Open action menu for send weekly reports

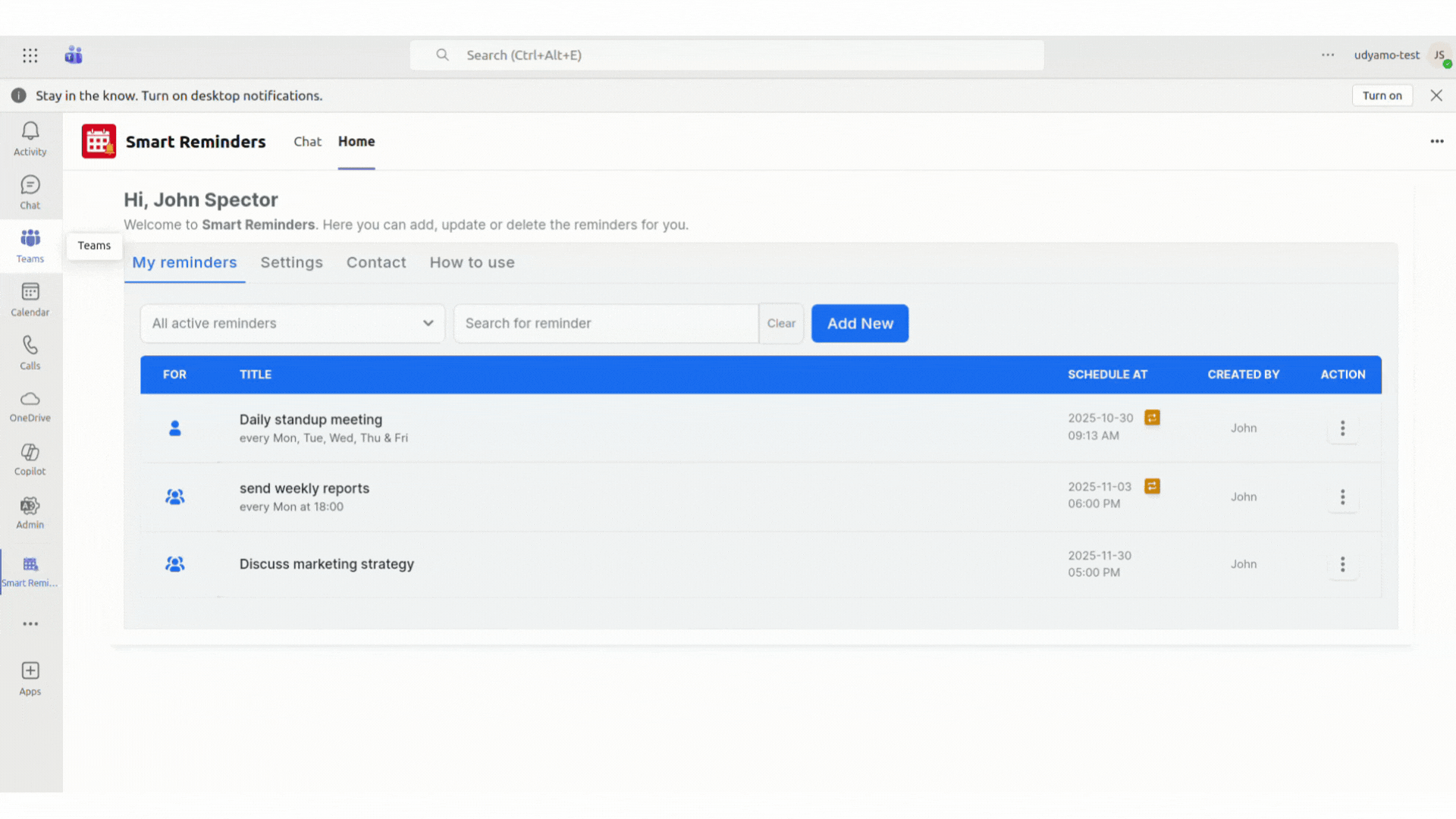[x=1342, y=497]
